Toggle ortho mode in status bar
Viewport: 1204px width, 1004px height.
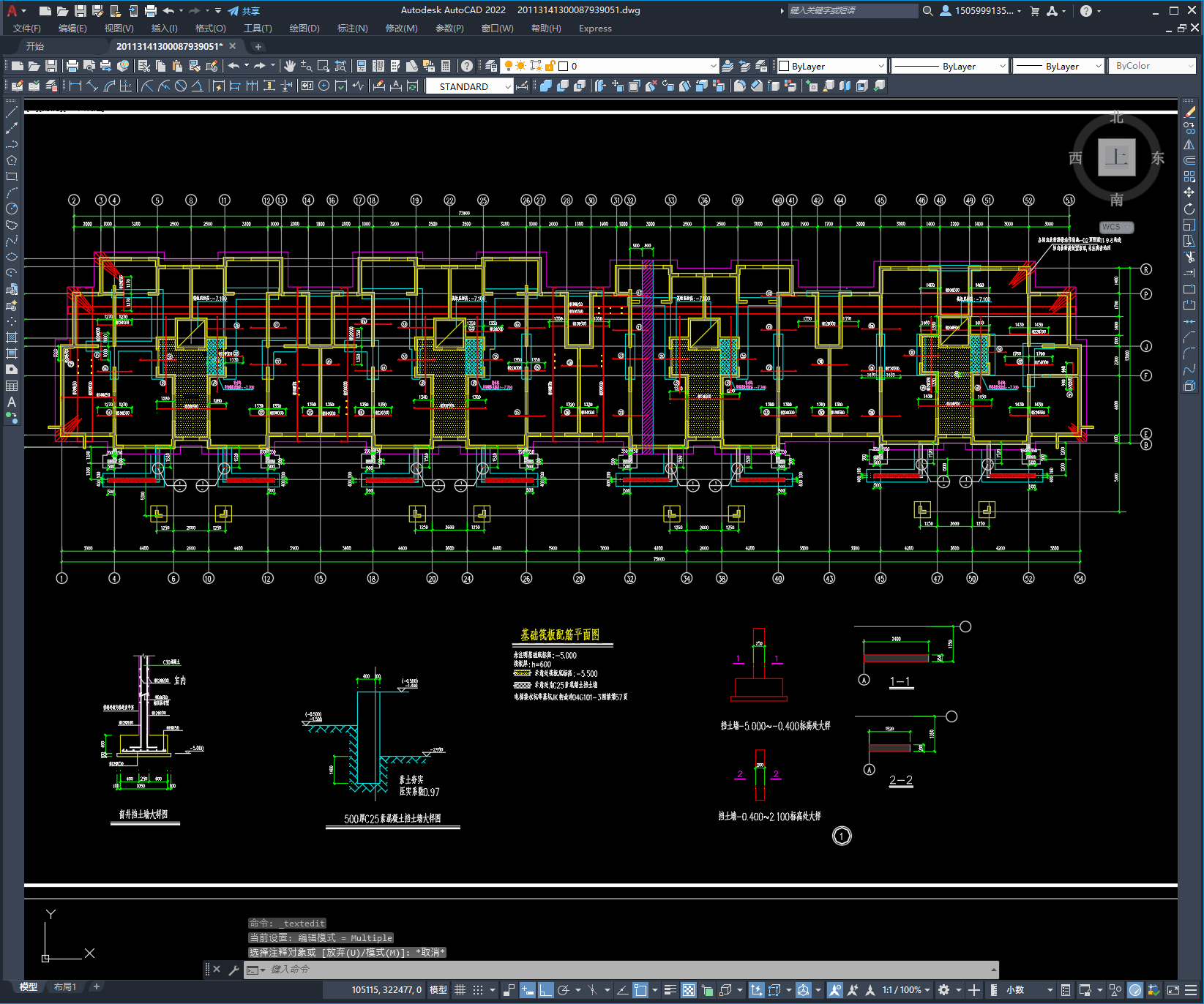click(x=545, y=990)
